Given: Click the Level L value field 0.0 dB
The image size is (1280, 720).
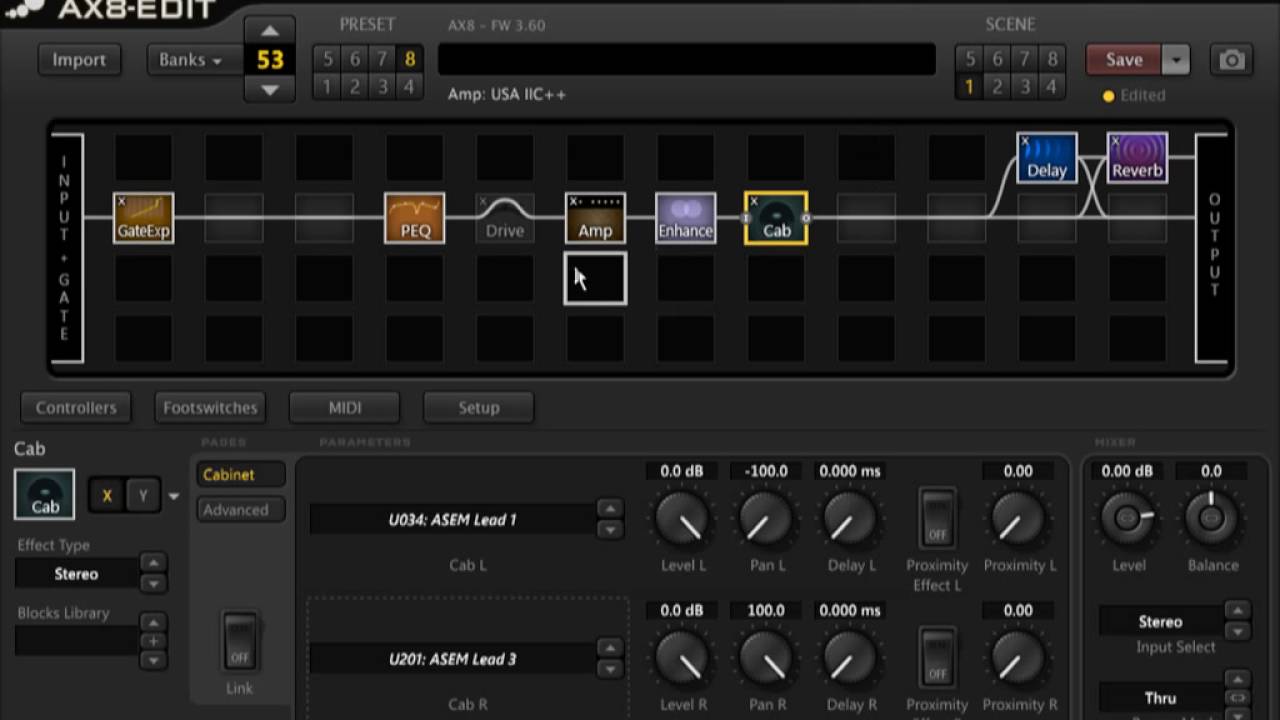Looking at the screenshot, I should 683,471.
